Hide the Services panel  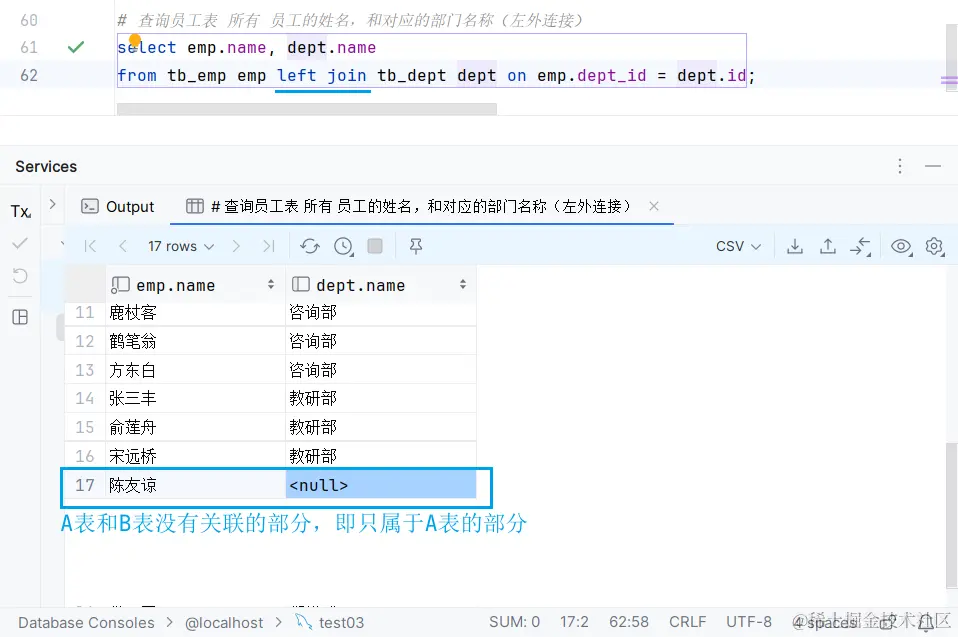[933, 166]
